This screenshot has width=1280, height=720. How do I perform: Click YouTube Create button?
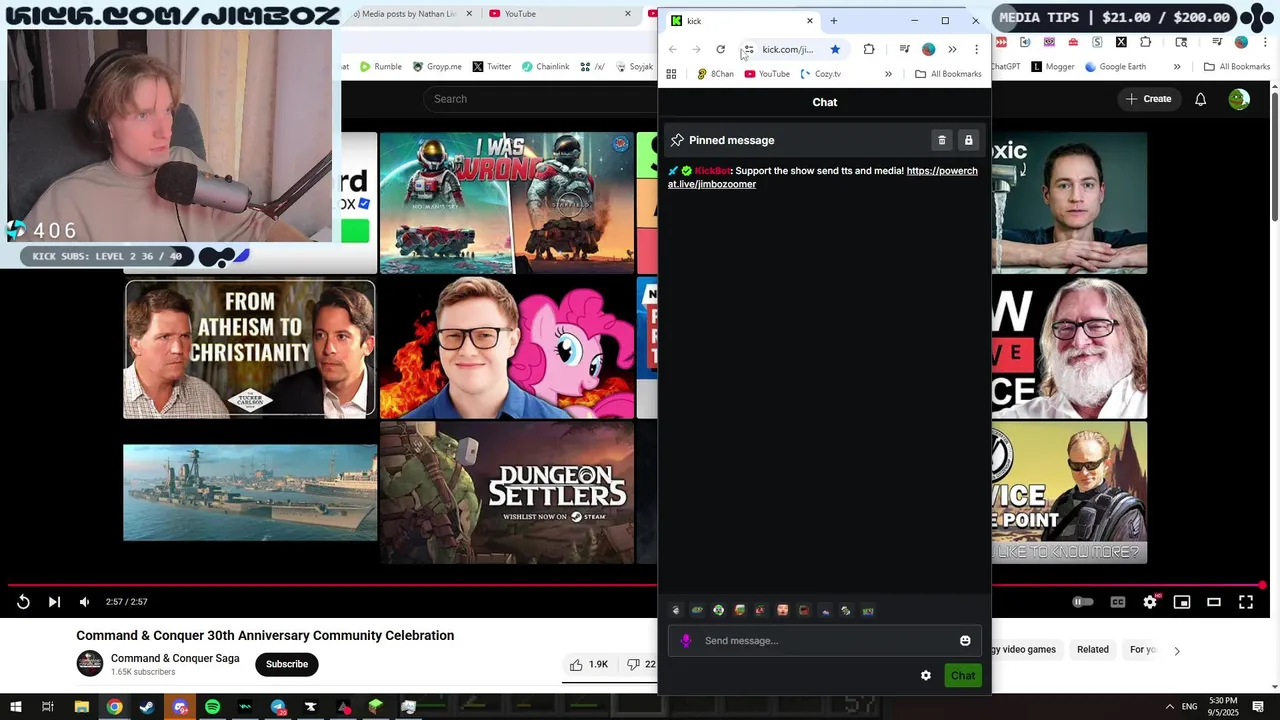(x=1148, y=99)
